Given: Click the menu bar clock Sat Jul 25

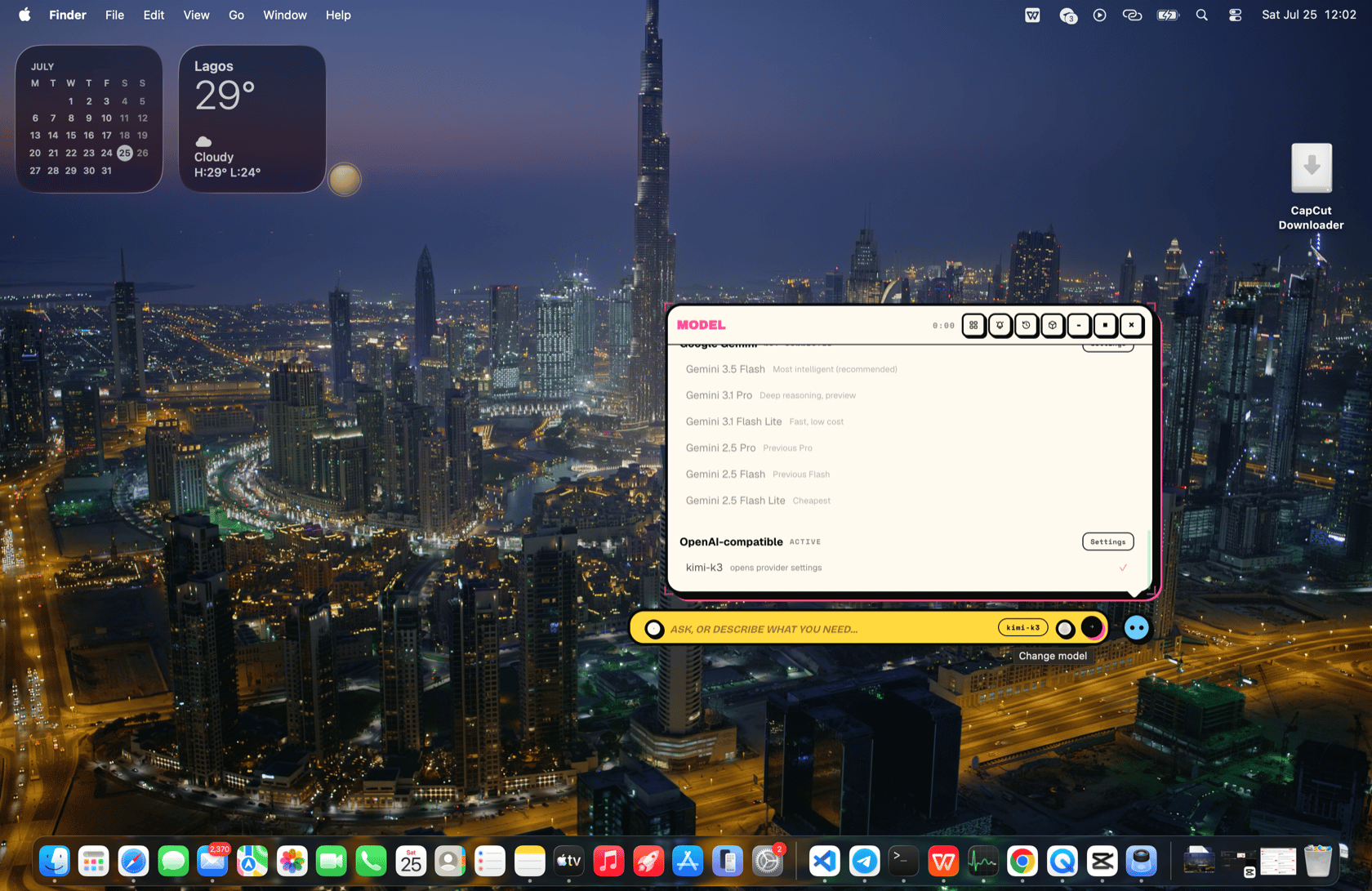Looking at the screenshot, I should coord(1309,15).
